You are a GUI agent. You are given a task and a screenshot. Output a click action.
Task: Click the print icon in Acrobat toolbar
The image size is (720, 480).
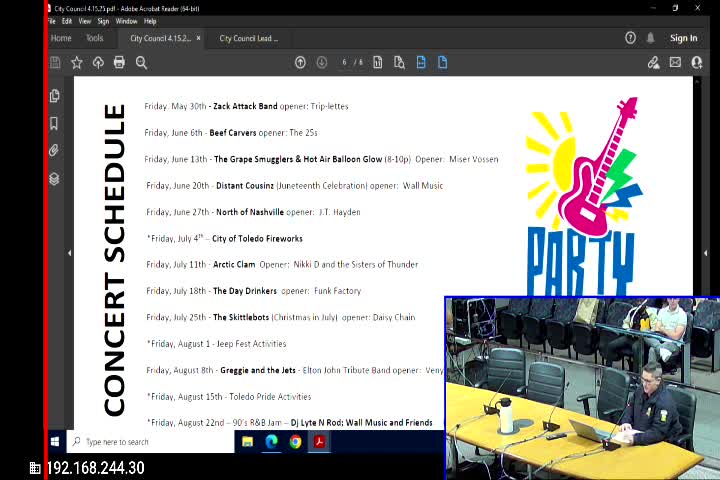tap(119, 62)
